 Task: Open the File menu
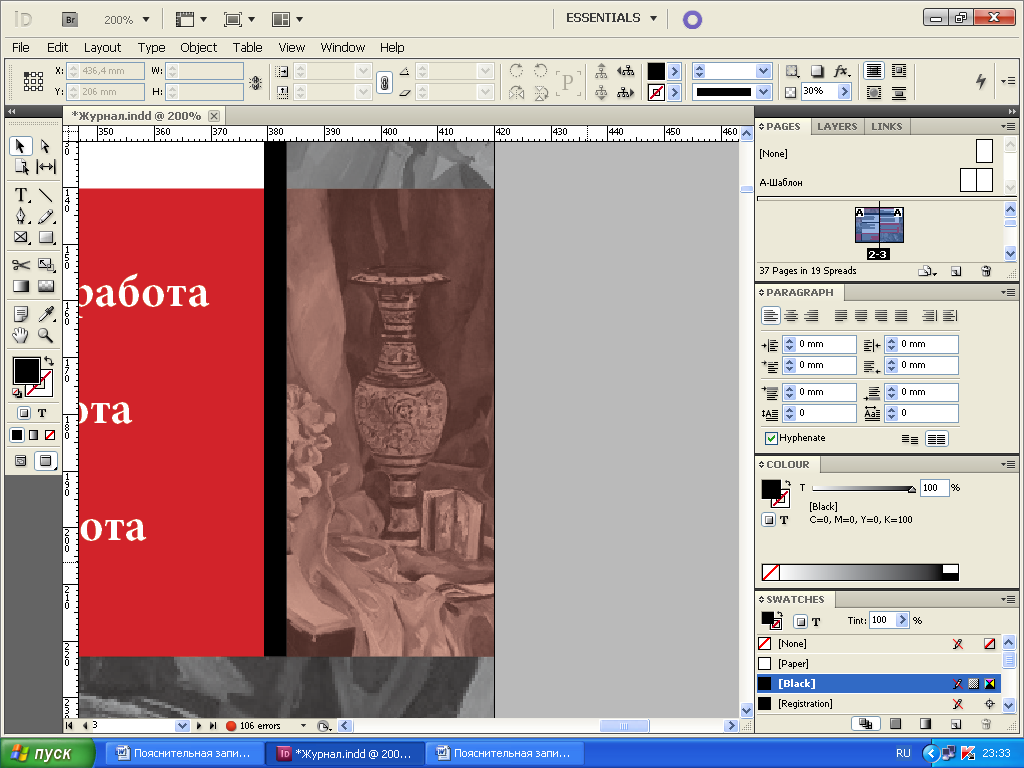tap(21, 48)
